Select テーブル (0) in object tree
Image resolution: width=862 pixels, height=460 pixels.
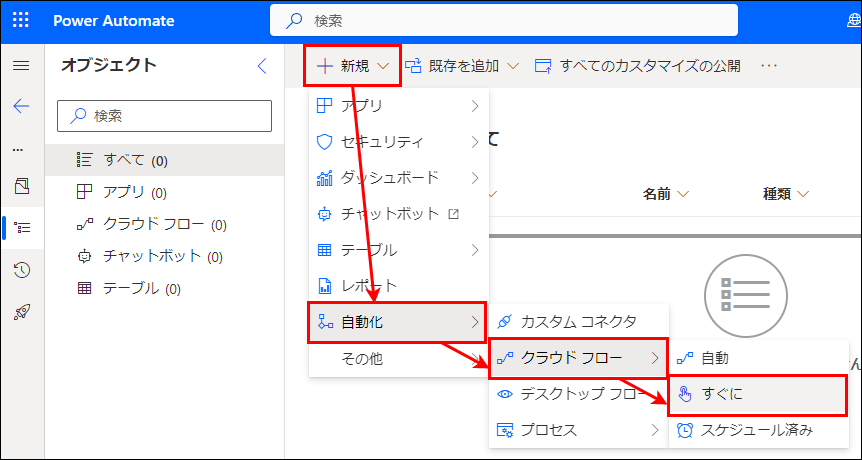164,288
